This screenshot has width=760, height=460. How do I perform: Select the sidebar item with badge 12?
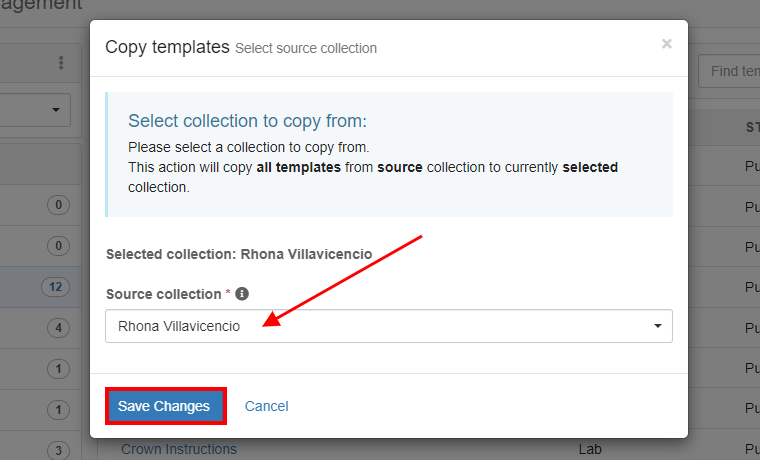(40, 287)
